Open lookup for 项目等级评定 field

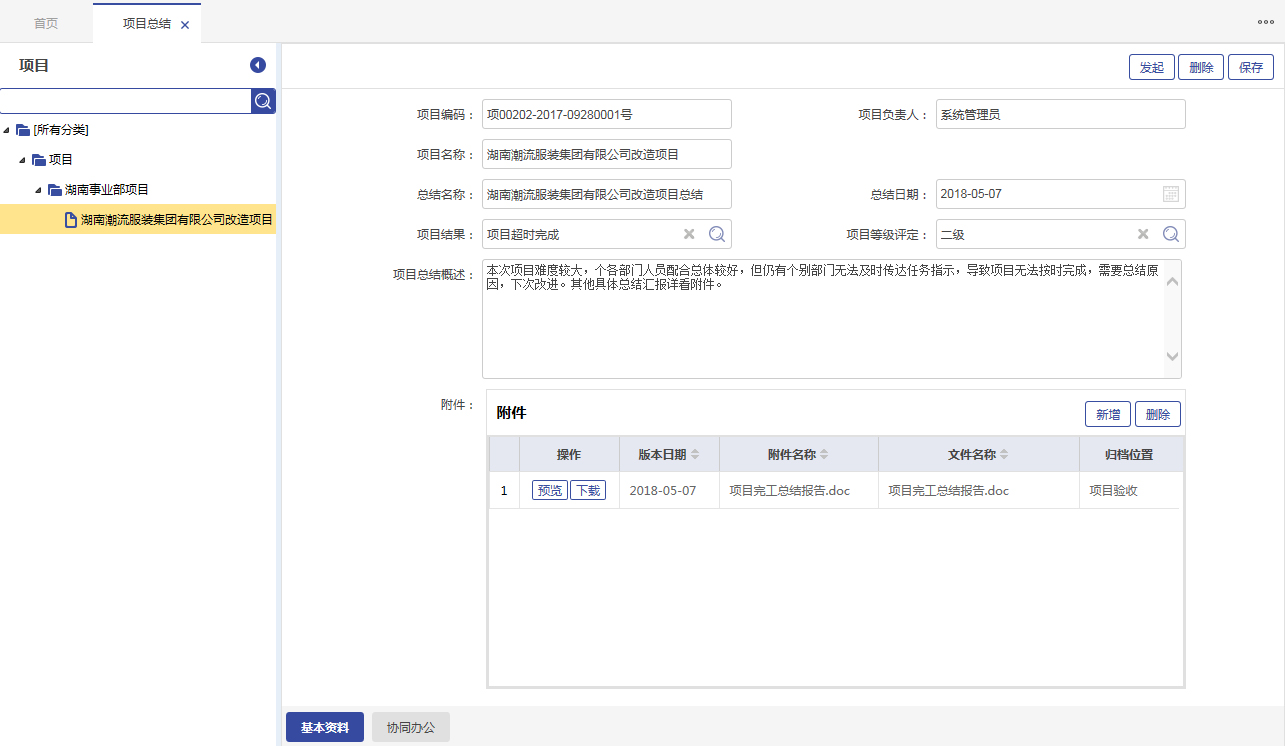[x=1171, y=234]
